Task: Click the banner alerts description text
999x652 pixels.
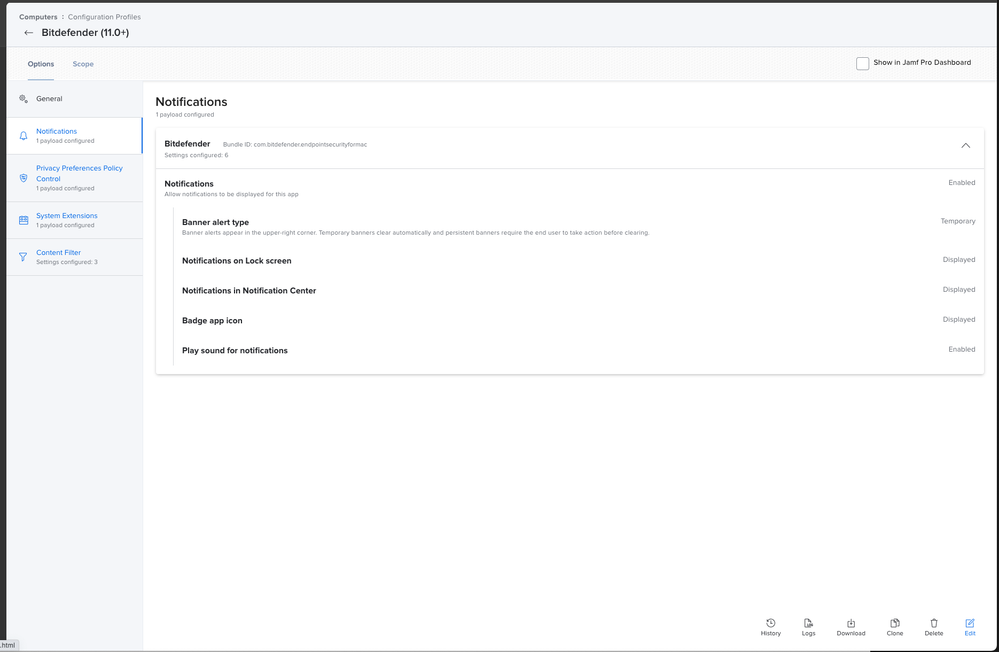Action: point(415,233)
